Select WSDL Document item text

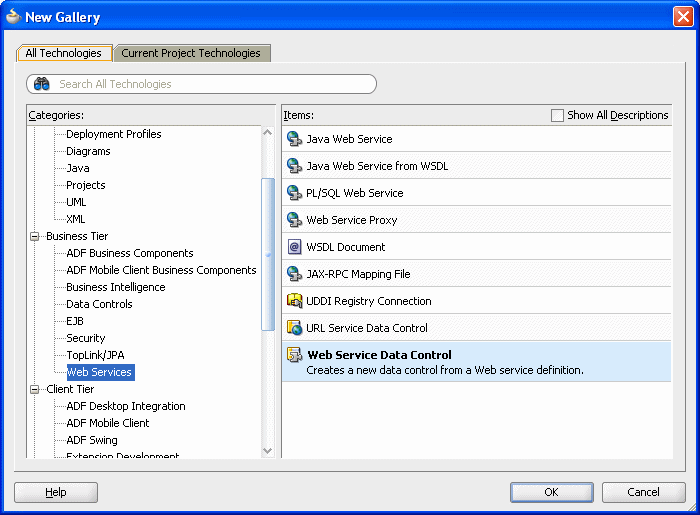point(346,247)
